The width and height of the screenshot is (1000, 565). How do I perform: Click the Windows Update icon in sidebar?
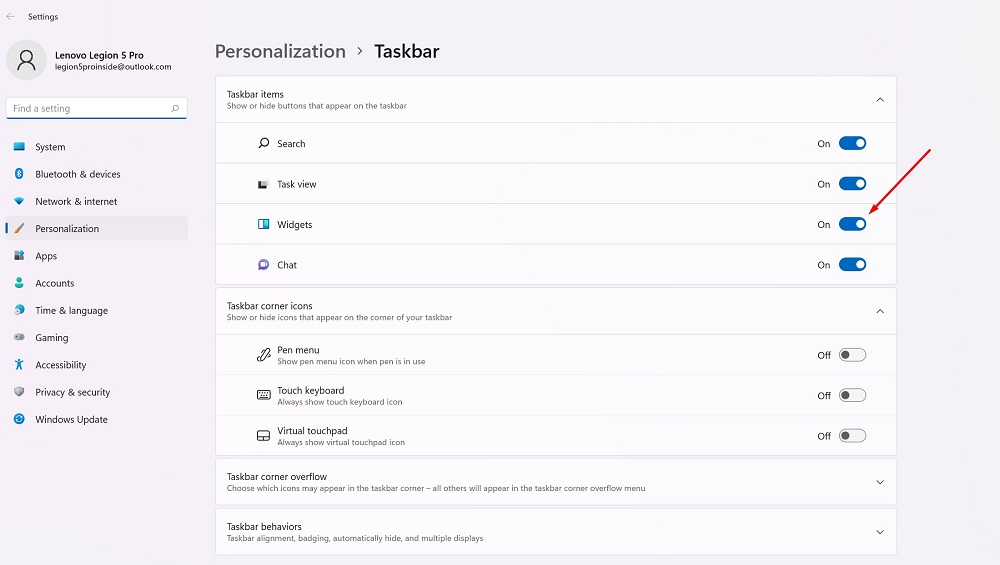(19, 419)
